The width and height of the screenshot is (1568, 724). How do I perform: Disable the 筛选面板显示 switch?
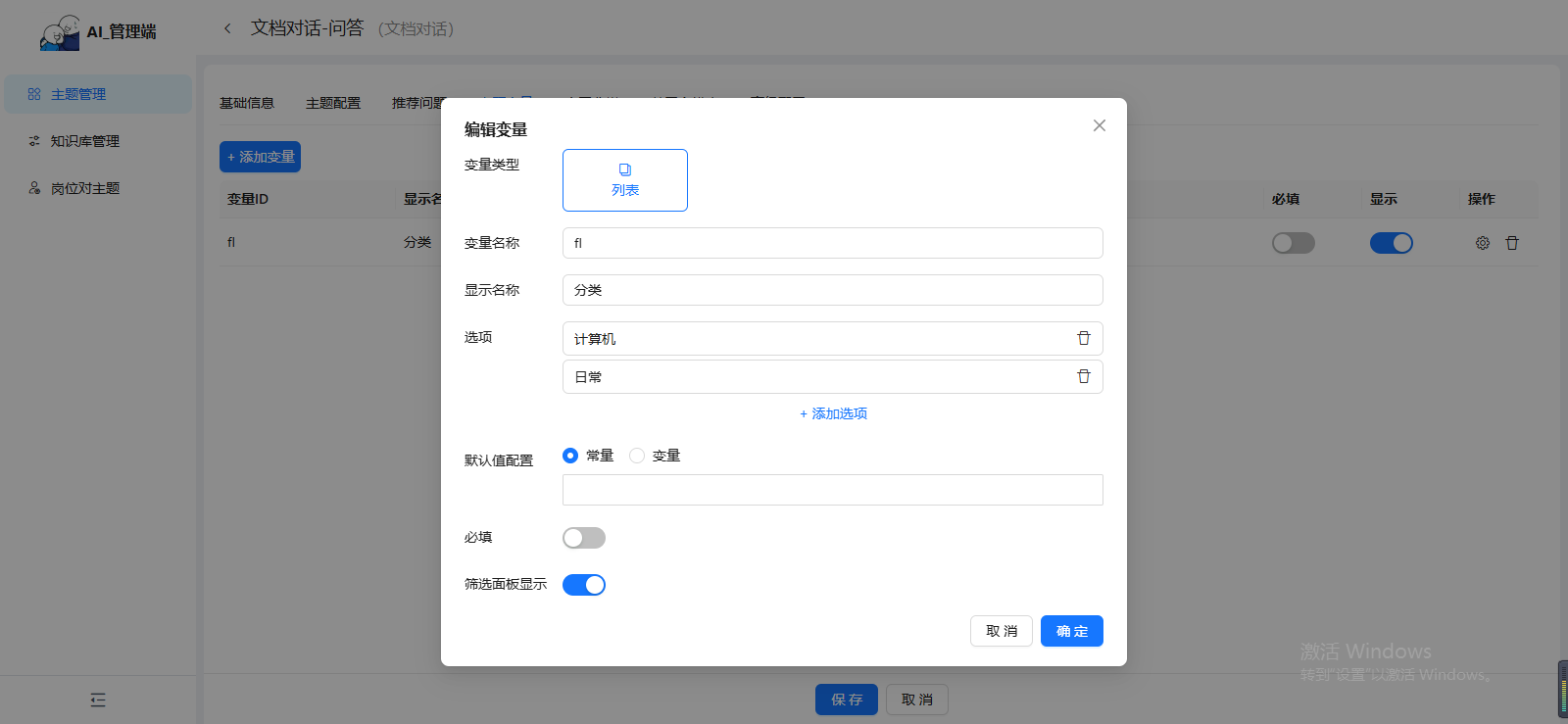point(583,585)
